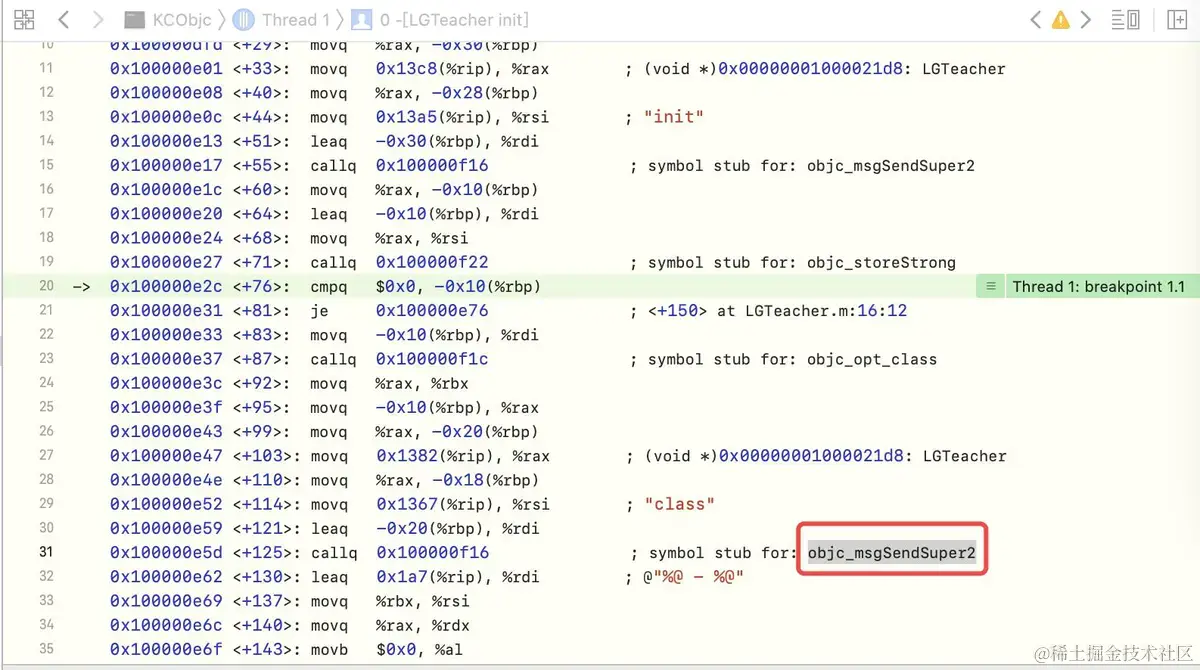Click the @"%@ - %@" format string

point(694,577)
